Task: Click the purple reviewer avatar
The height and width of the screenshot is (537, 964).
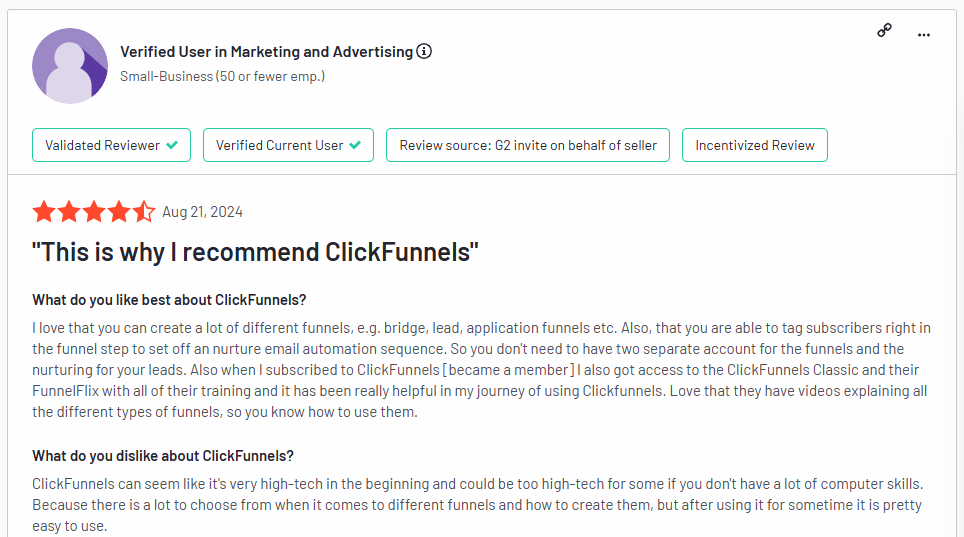Action: point(70,66)
